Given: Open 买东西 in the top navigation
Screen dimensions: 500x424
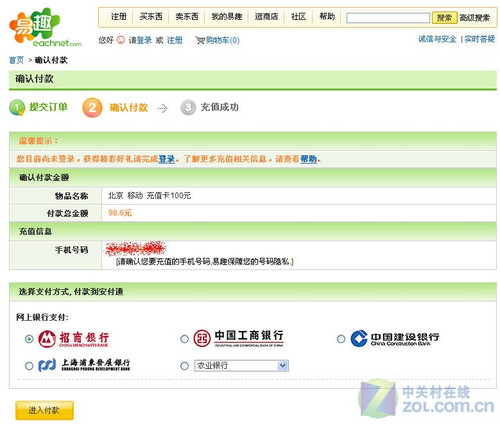Looking at the screenshot, I should 151,17.
